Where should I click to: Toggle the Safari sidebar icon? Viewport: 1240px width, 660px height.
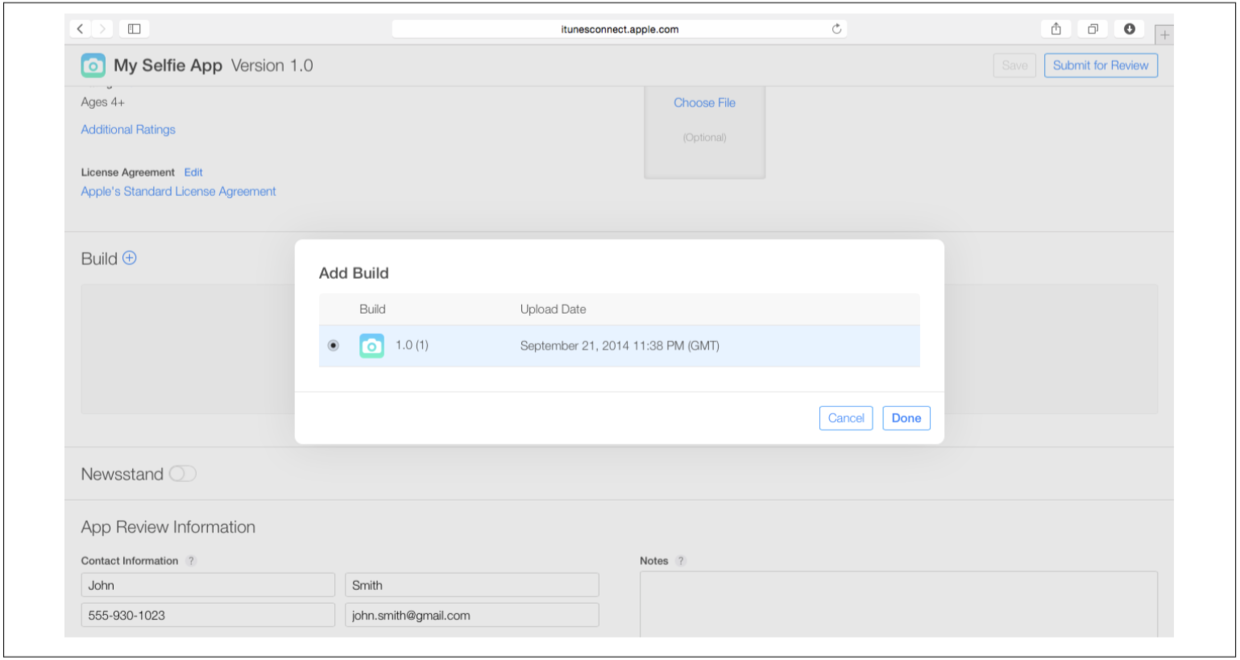click(134, 29)
